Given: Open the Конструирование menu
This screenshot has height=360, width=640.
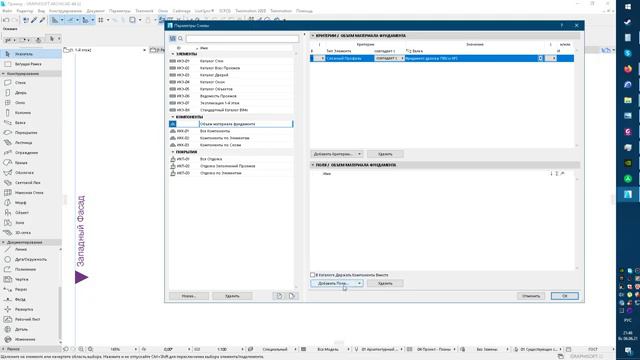Looking at the screenshot, I should [65, 11].
